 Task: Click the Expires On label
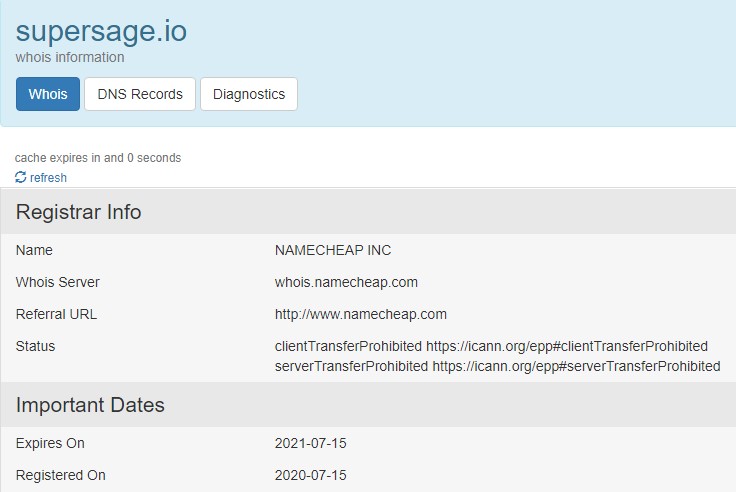coord(50,443)
